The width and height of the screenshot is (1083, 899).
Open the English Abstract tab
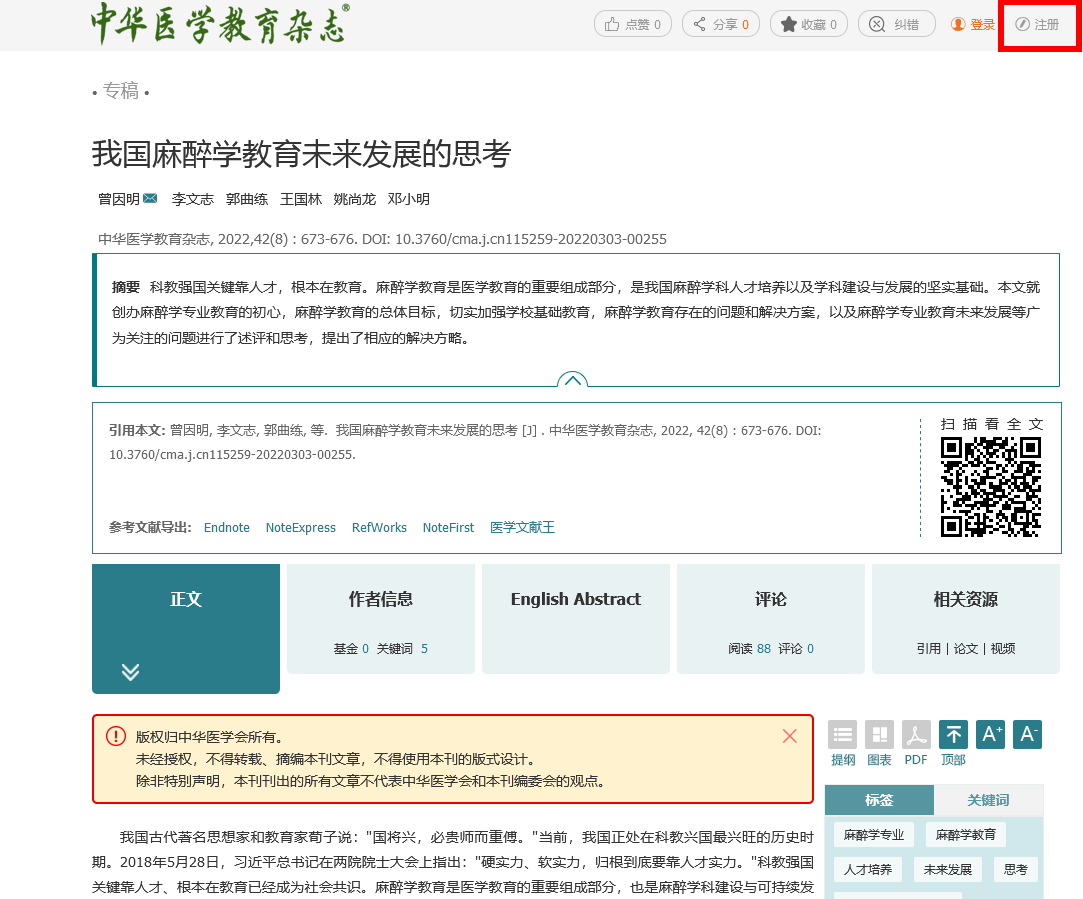coord(575,618)
